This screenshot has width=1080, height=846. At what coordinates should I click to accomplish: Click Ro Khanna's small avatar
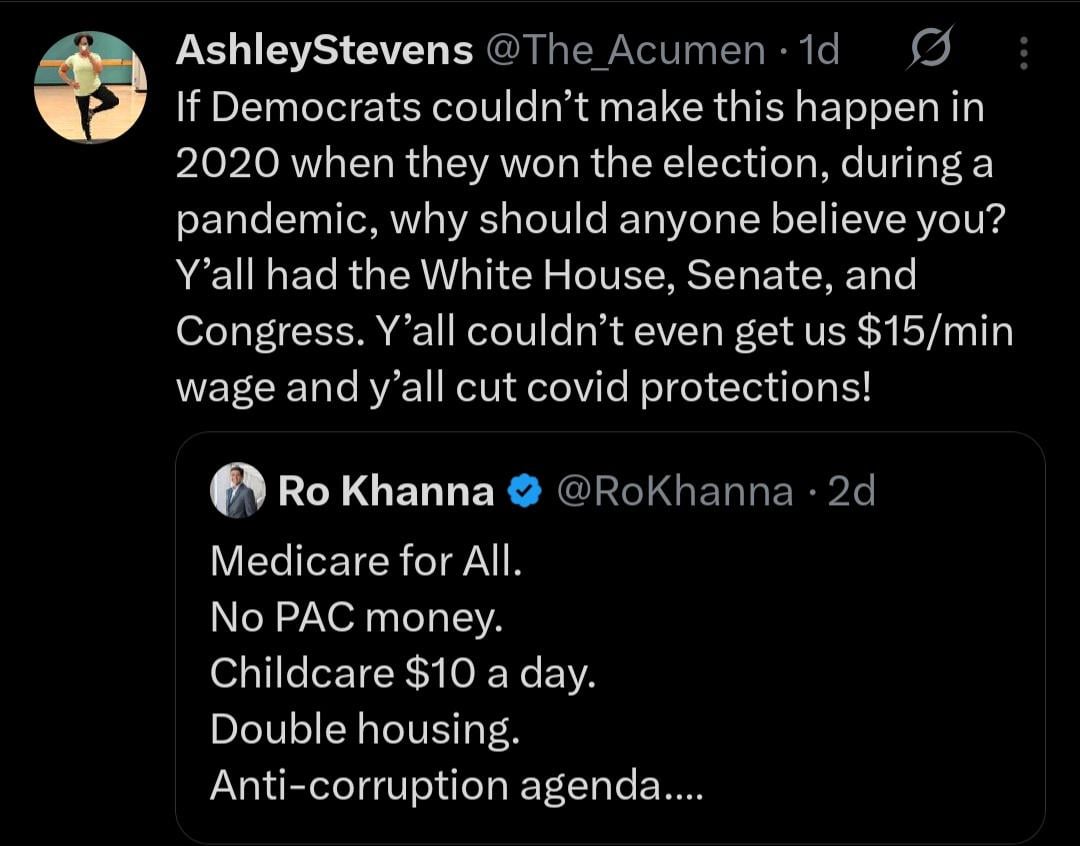click(x=239, y=491)
